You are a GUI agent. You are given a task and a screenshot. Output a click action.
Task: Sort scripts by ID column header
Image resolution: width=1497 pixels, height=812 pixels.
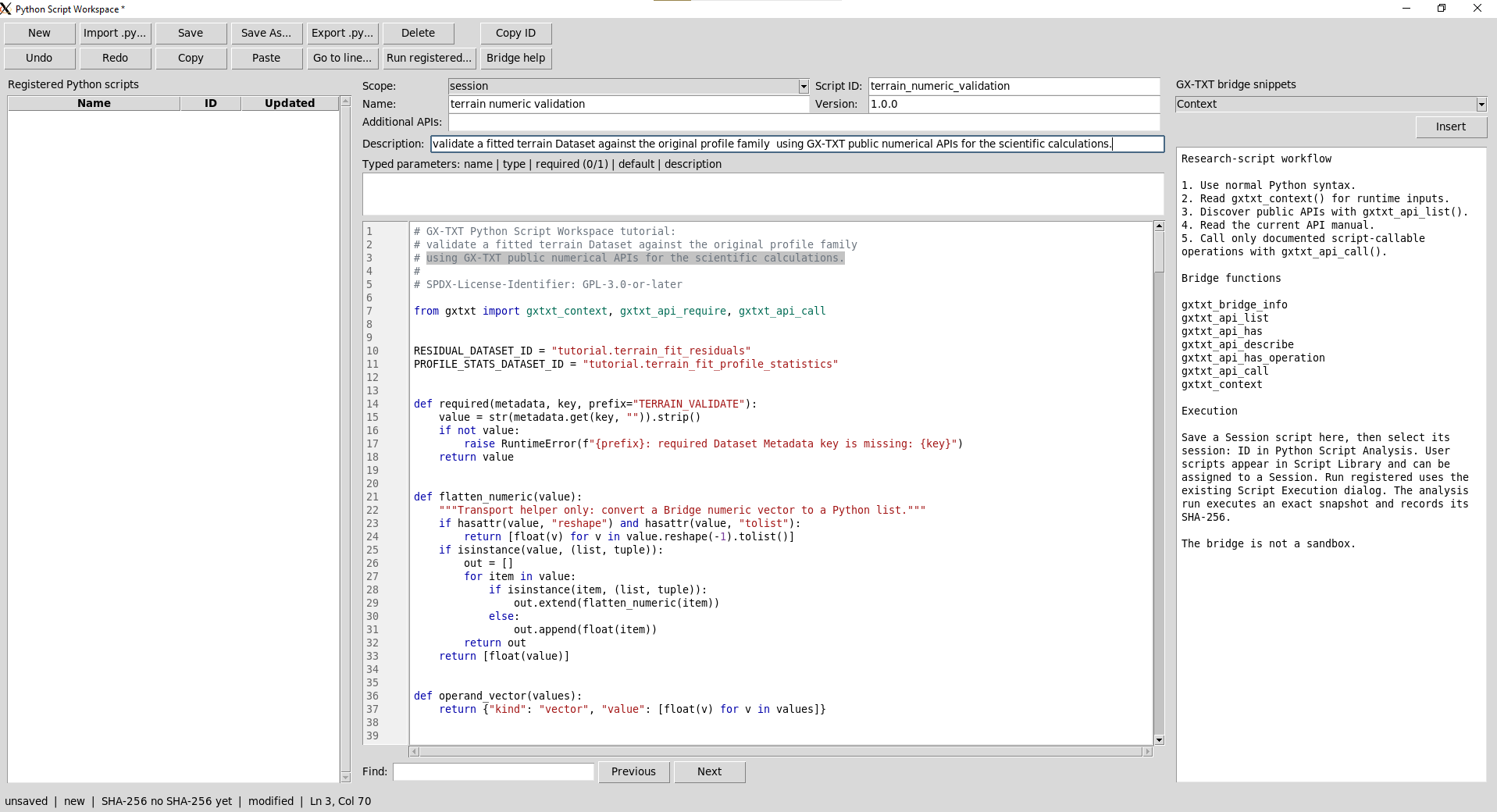(x=211, y=103)
